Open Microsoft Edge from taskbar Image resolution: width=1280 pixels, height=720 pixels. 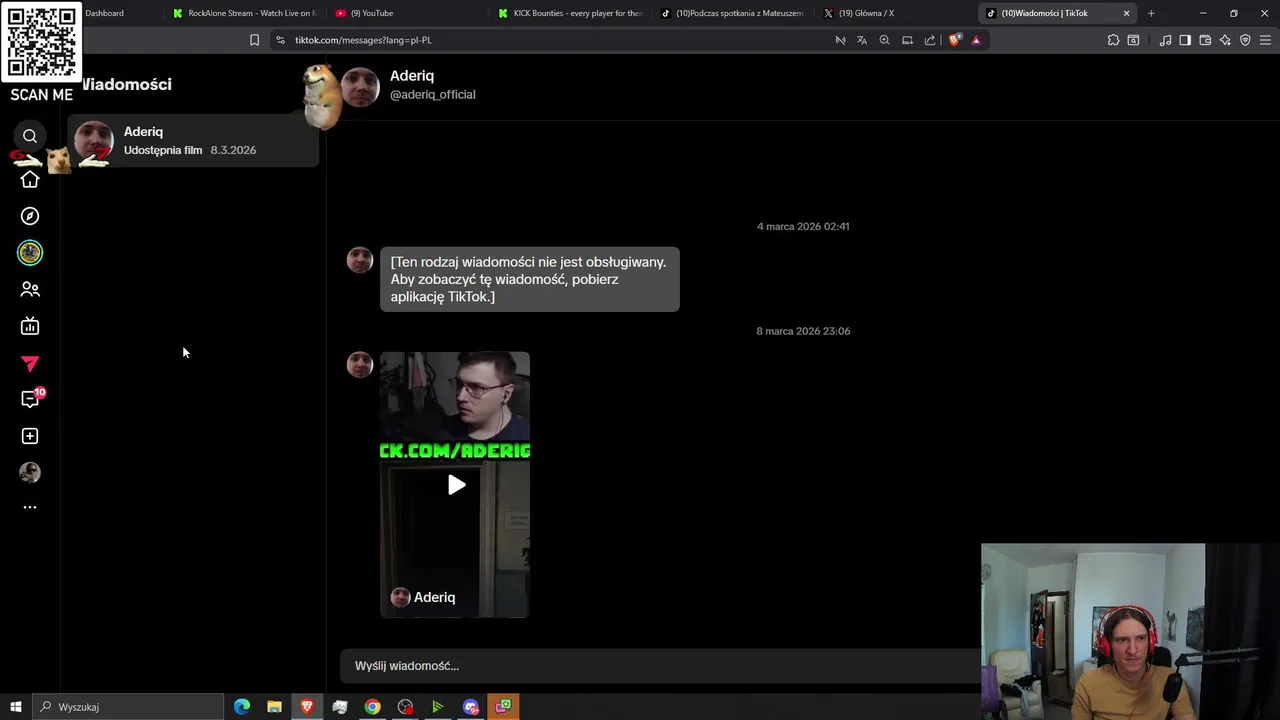coord(242,707)
